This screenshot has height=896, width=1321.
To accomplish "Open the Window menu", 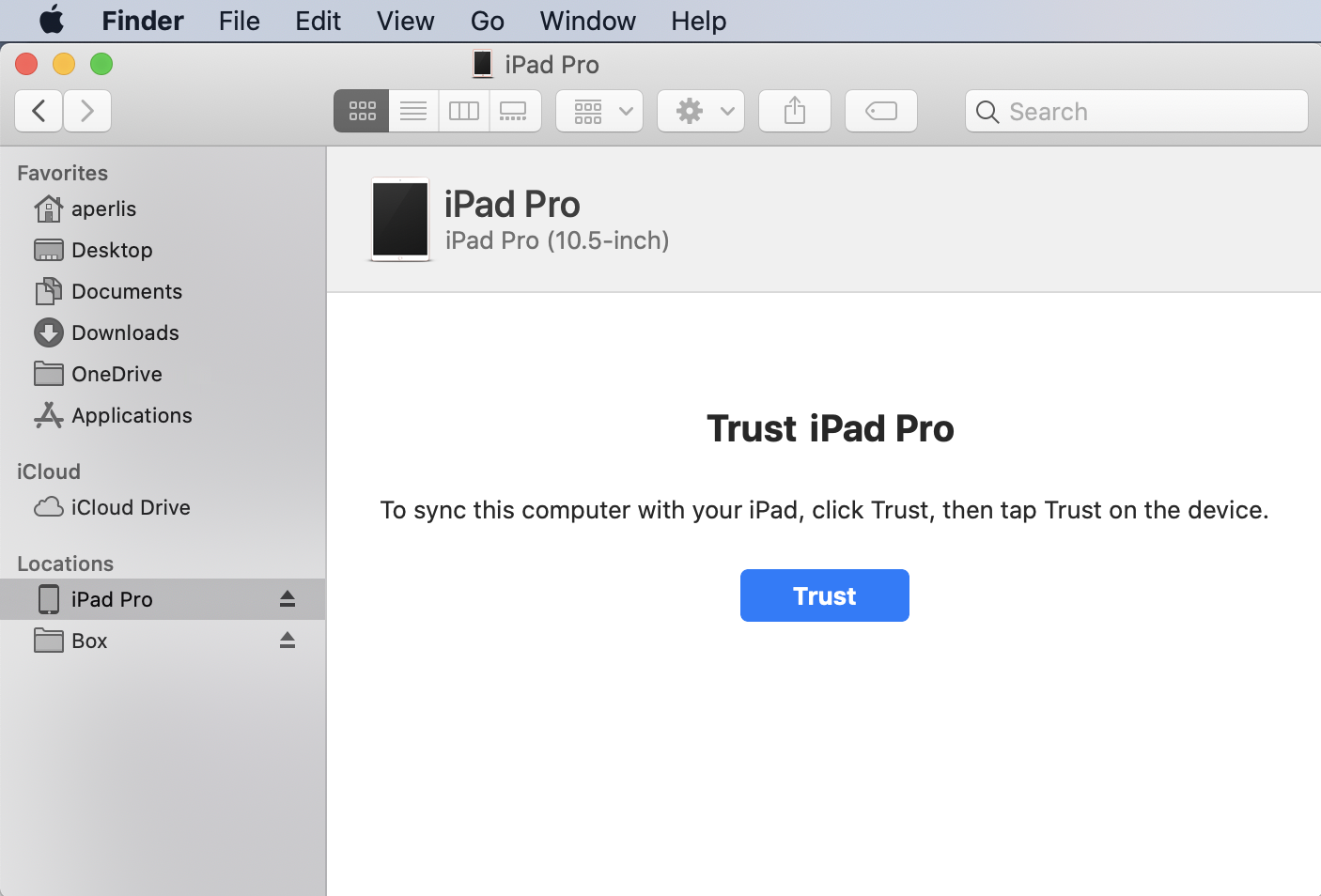I will (x=588, y=21).
